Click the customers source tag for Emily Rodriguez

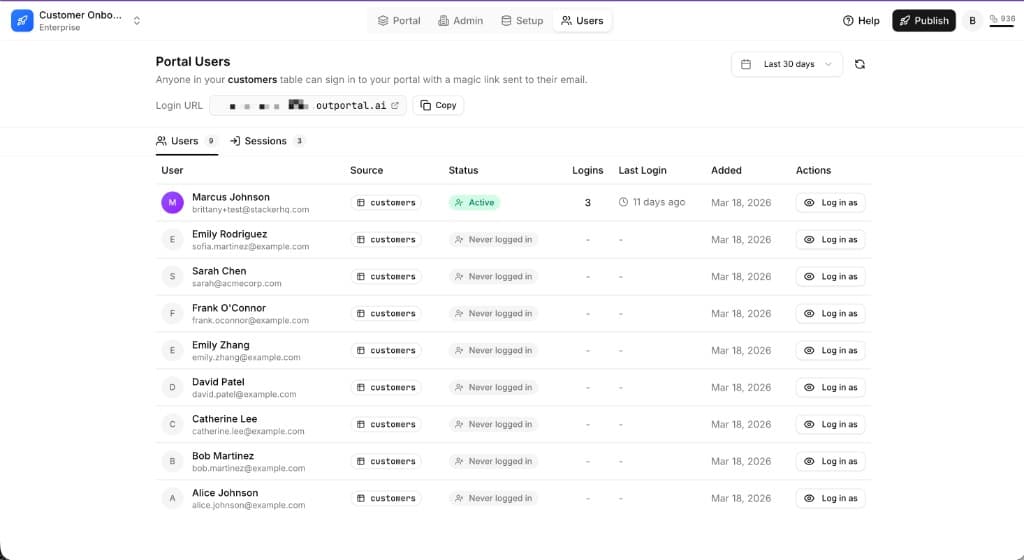pyautogui.click(x=386, y=240)
